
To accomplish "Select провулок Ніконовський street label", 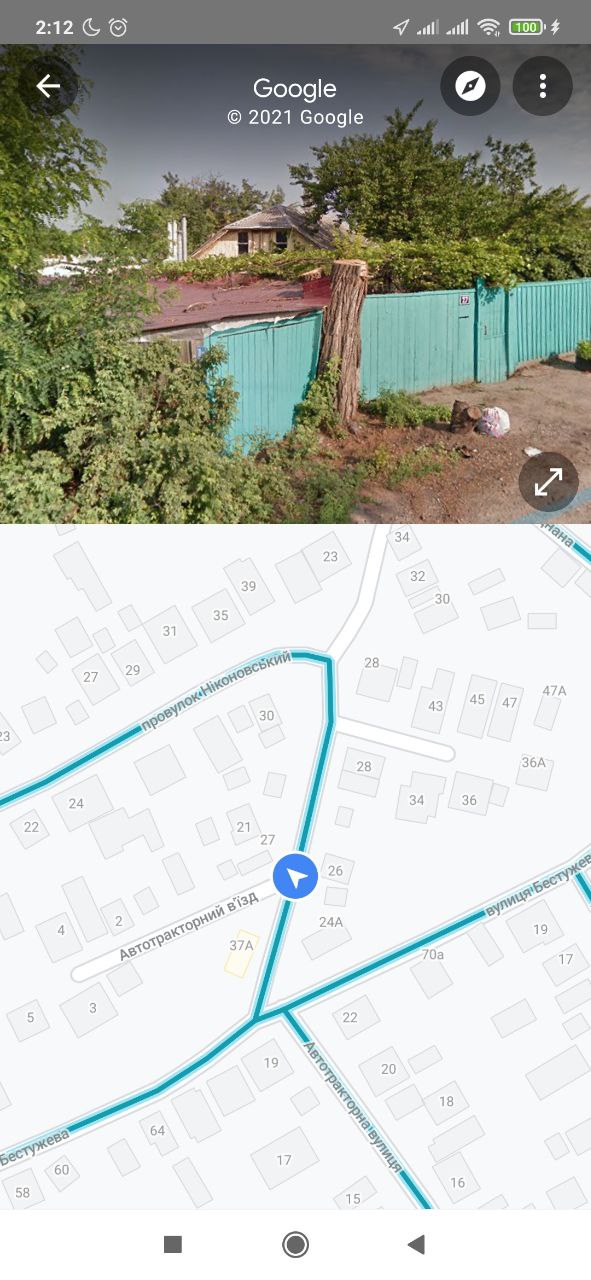I will click(216, 692).
